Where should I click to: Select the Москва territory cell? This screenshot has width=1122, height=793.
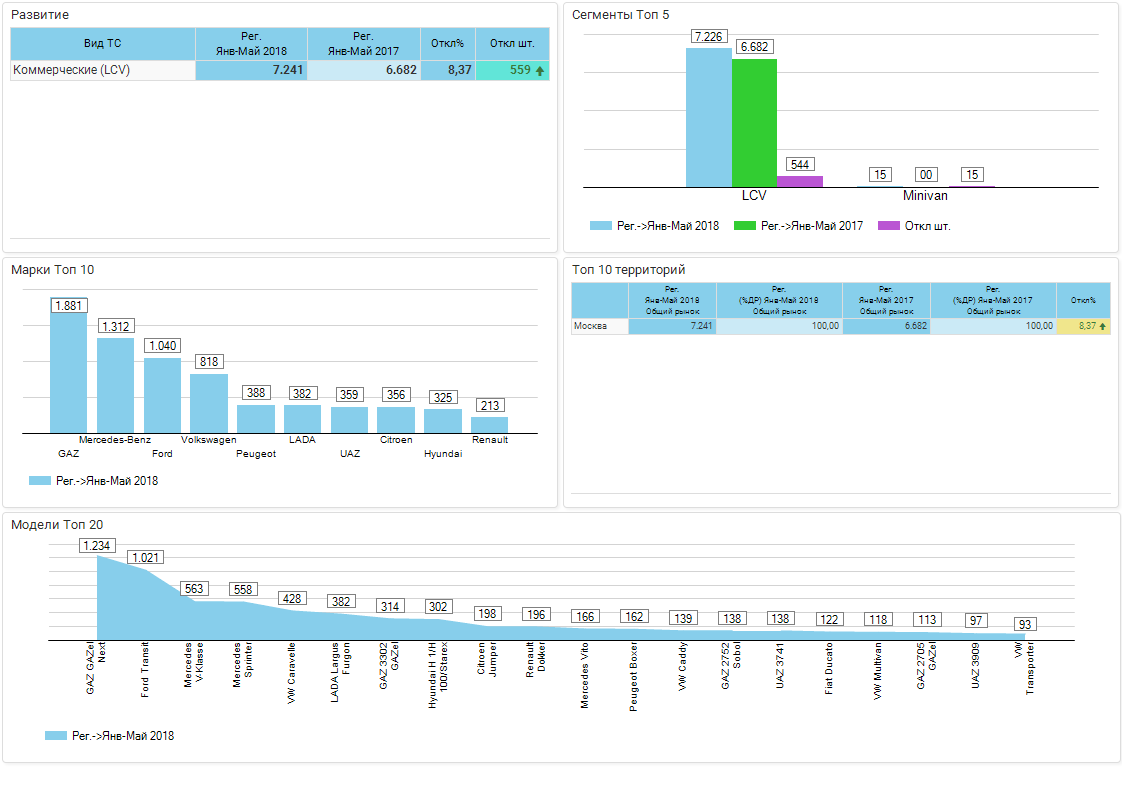[x=600, y=326]
